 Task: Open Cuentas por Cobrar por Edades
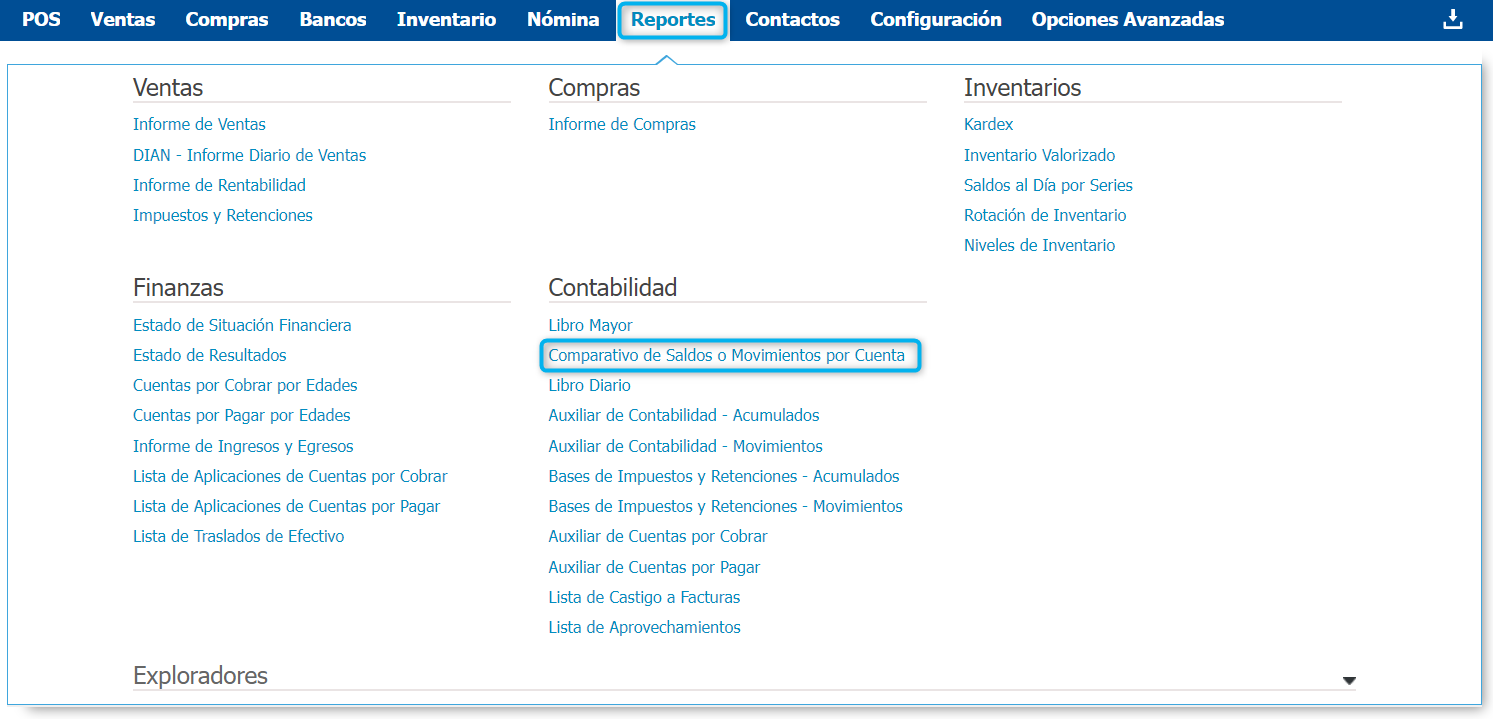click(x=245, y=385)
